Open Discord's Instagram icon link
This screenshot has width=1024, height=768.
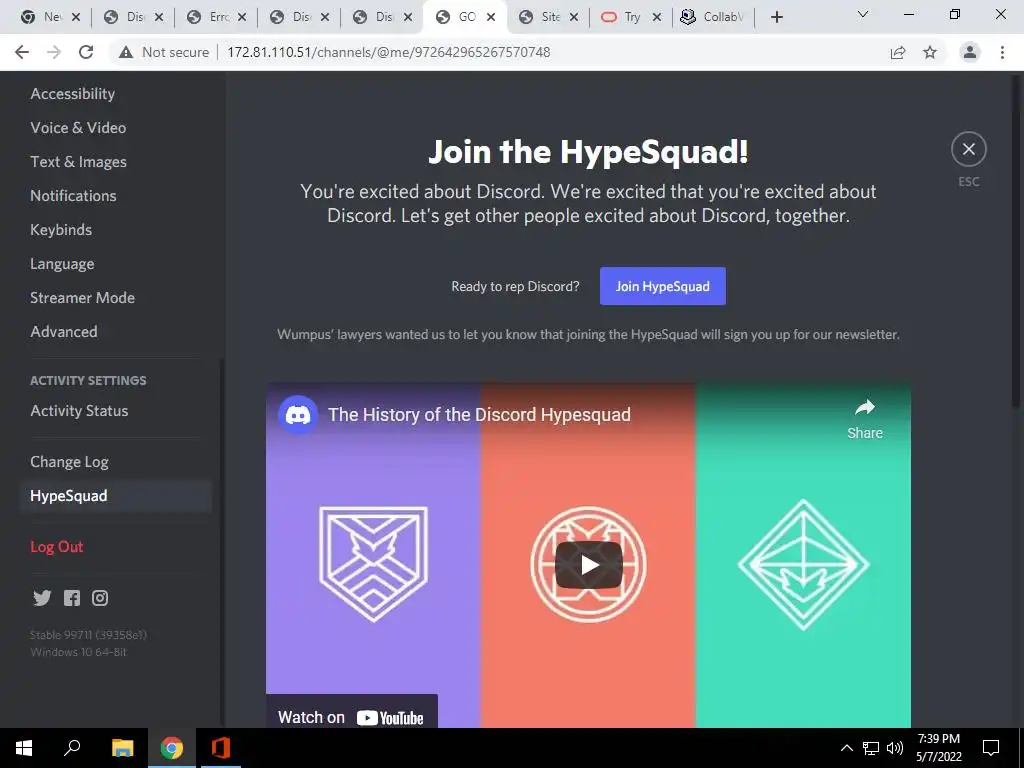100,598
